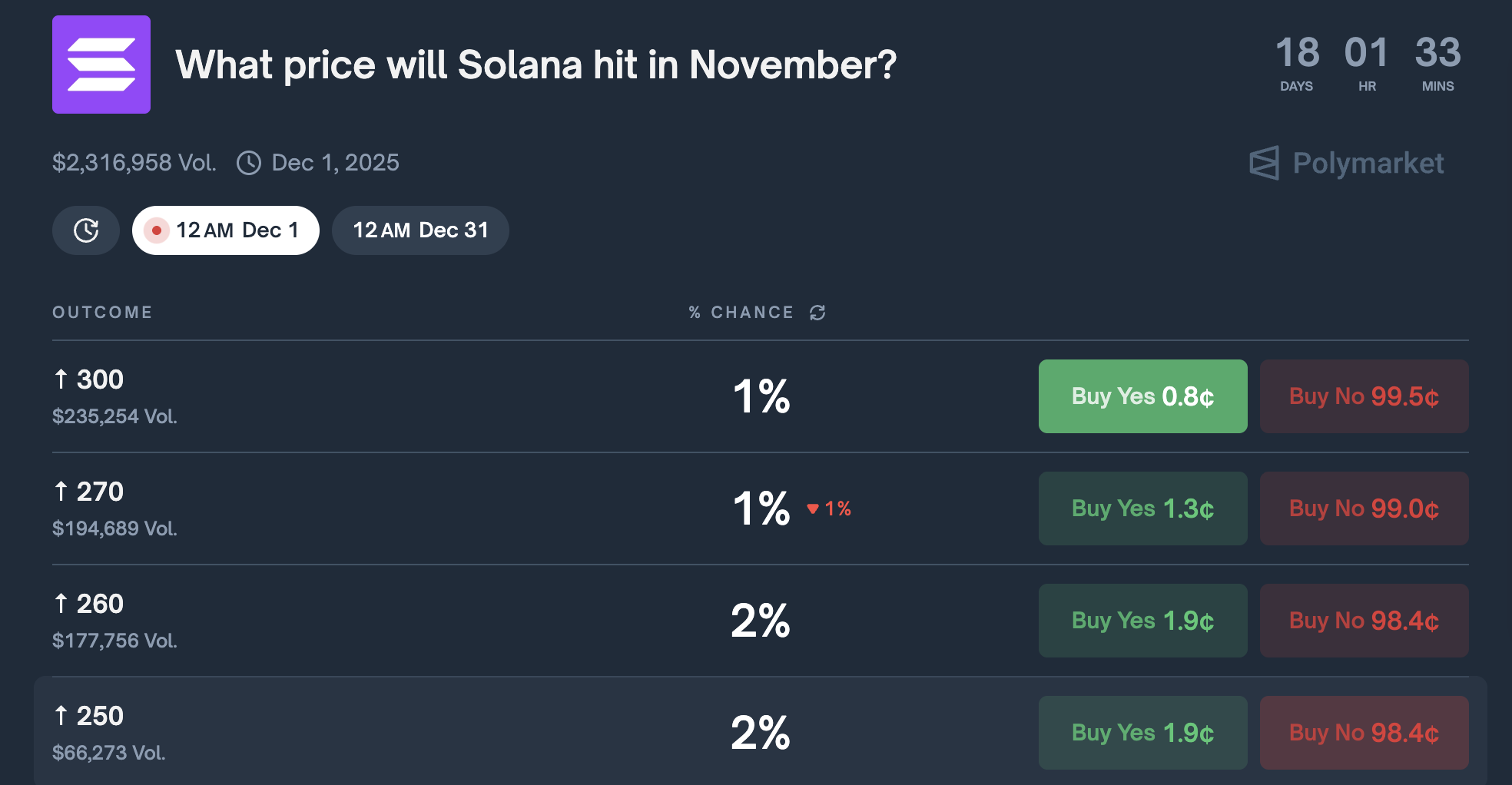Click the up arrow next to outcome 300
This screenshot has width=1512, height=785.
coord(61,379)
